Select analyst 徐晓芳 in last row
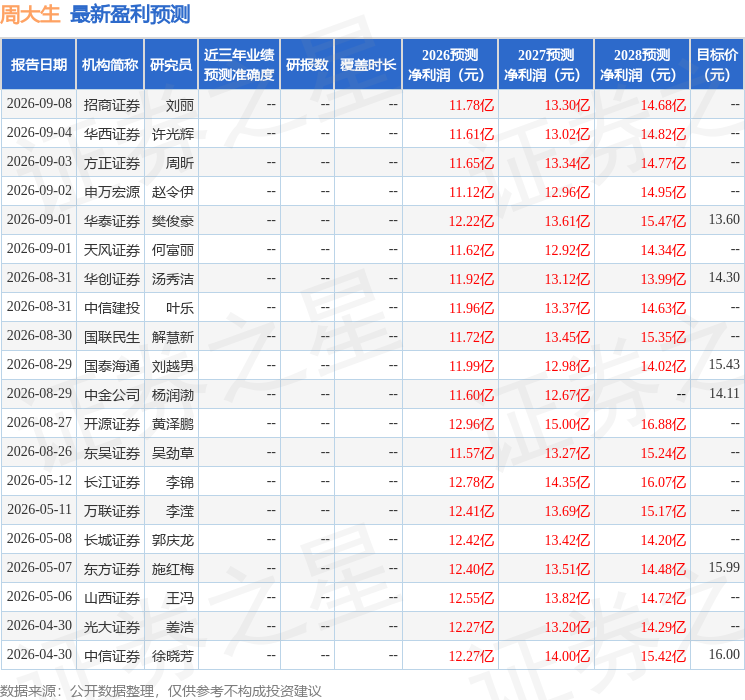Screen dimensions: 745x700 click(x=172, y=655)
